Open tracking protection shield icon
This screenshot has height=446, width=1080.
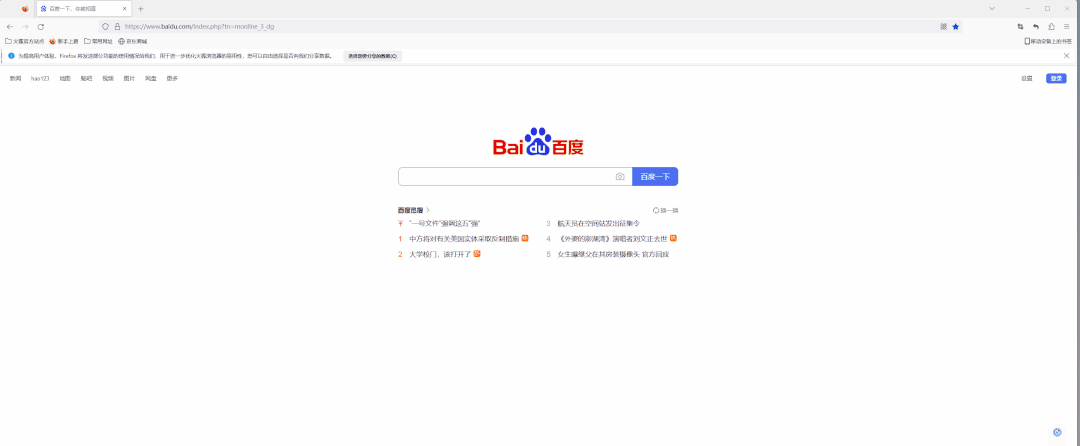pyautogui.click(x=105, y=27)
